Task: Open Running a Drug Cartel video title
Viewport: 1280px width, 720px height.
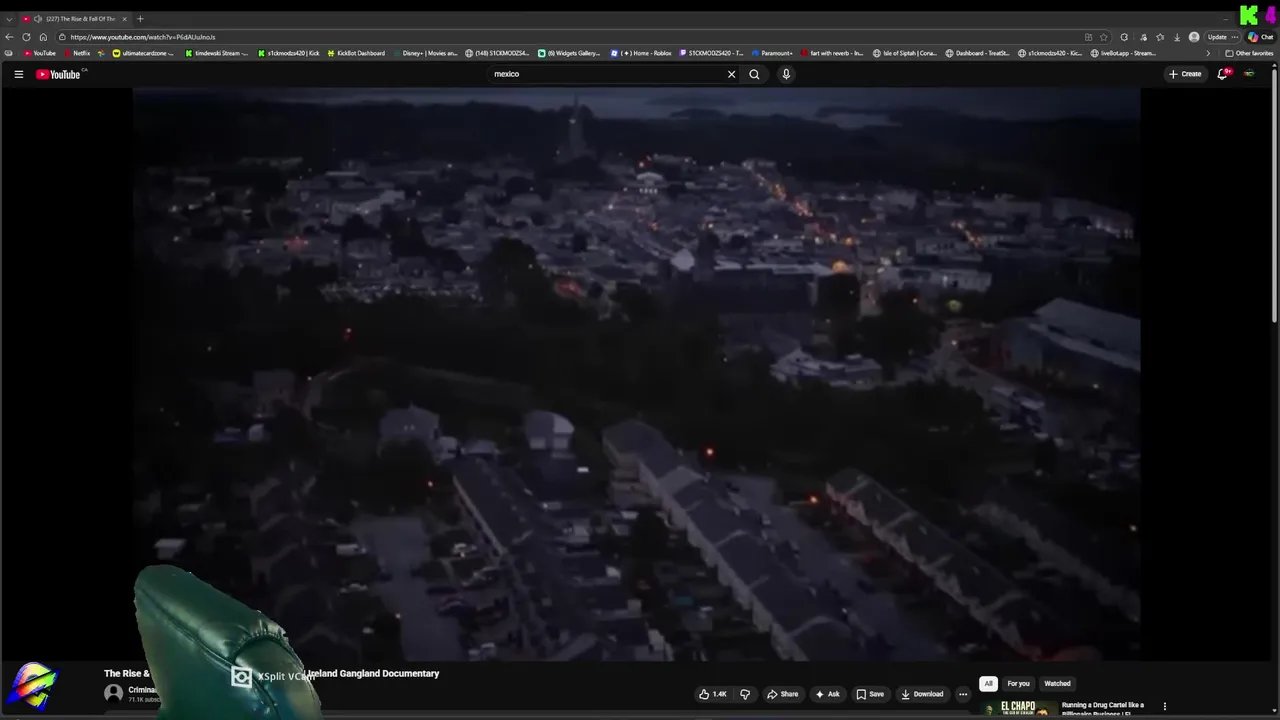Action: (x=1103, y=709)
